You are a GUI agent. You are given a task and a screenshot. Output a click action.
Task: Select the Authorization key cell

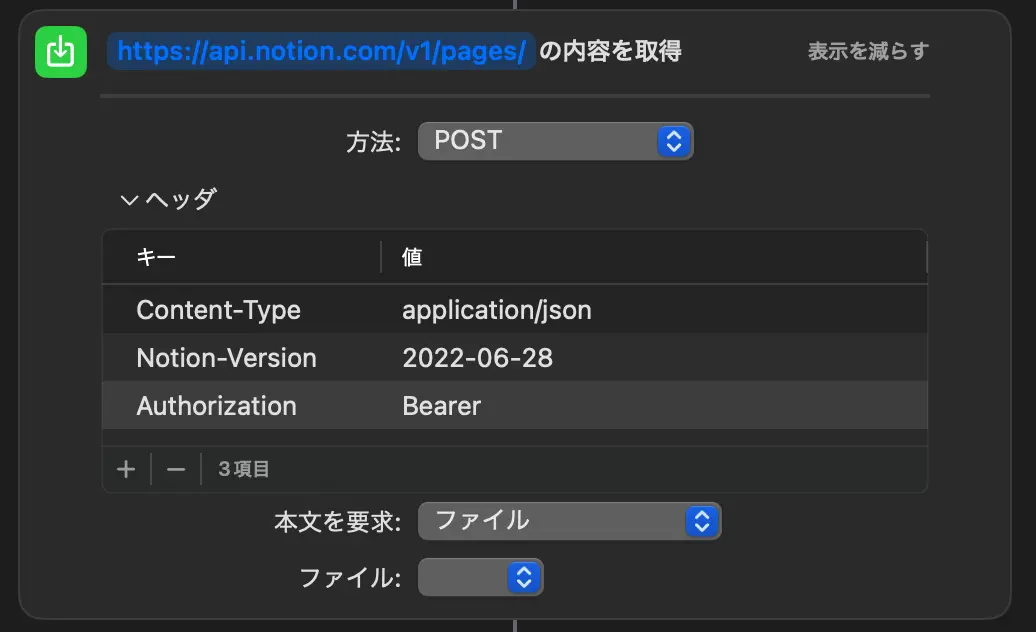[x=217, y=405]
